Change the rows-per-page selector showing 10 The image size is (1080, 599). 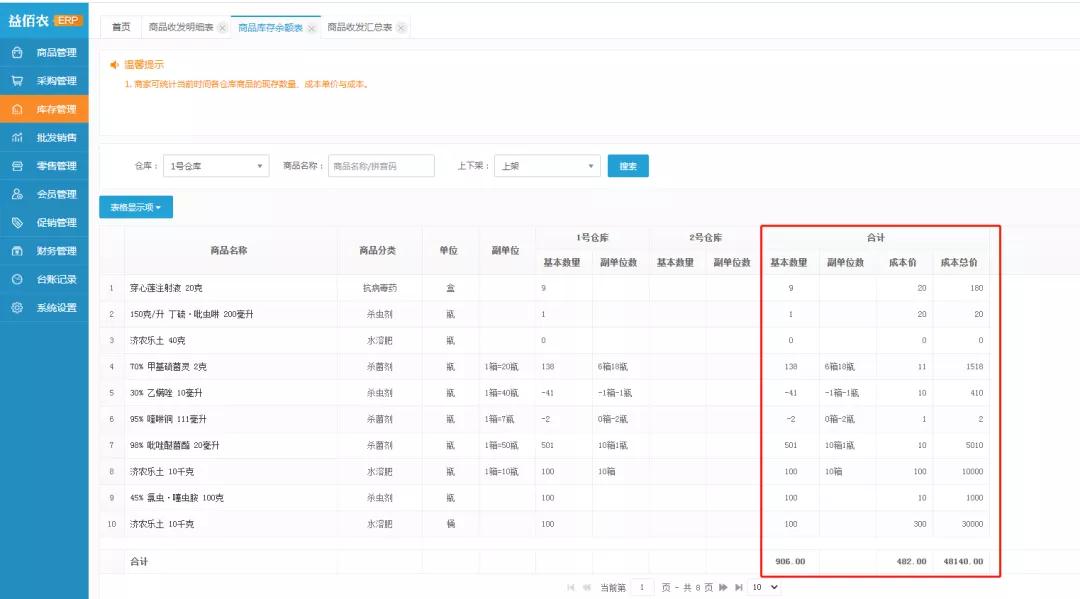765,588
